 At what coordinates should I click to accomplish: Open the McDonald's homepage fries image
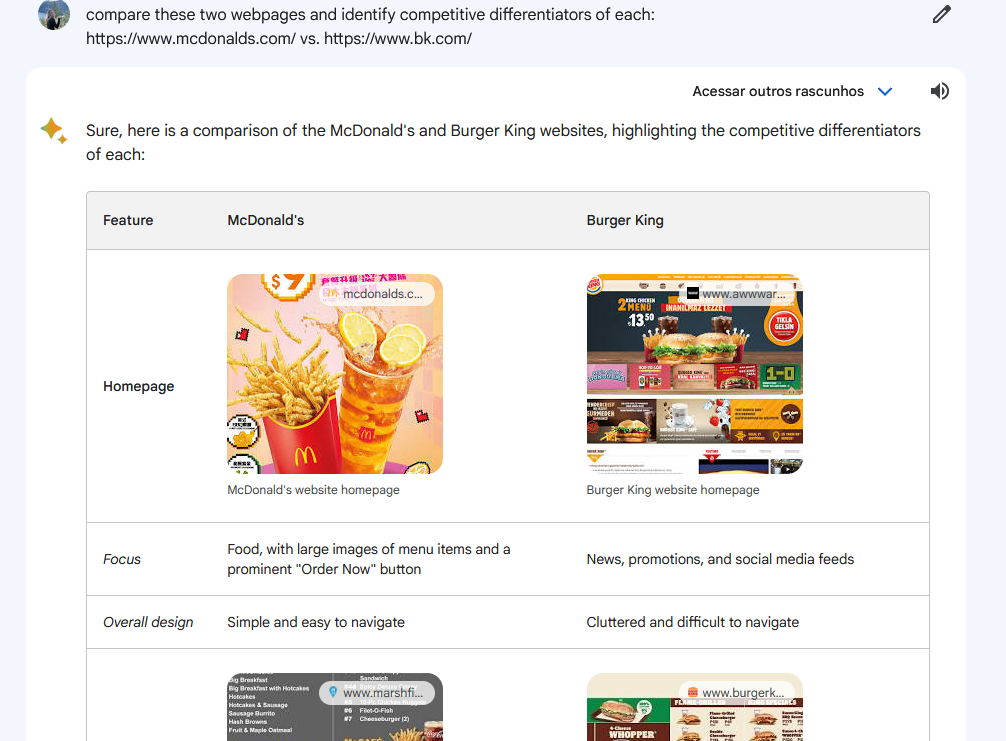point(335,374)
